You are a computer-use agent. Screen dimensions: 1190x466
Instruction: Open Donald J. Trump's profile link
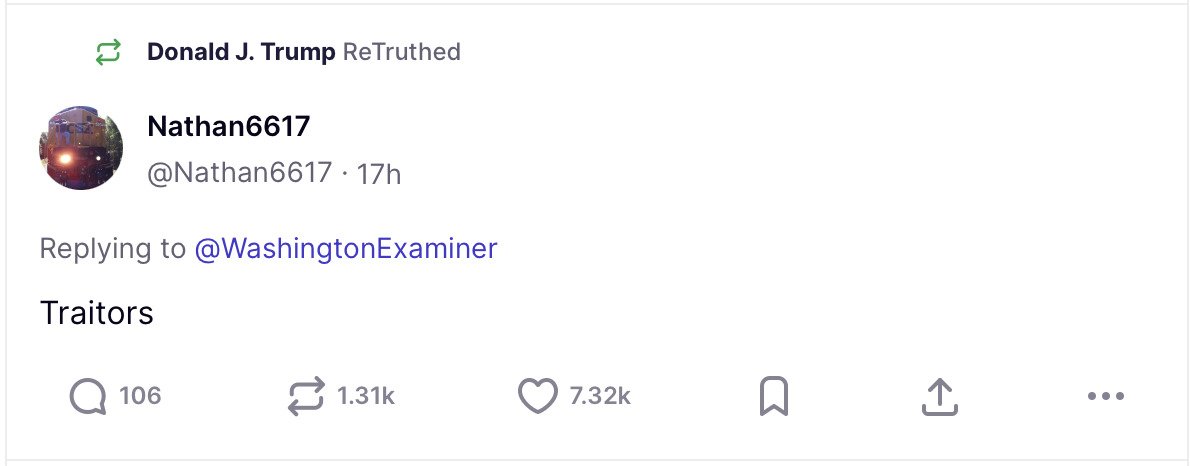241,52
